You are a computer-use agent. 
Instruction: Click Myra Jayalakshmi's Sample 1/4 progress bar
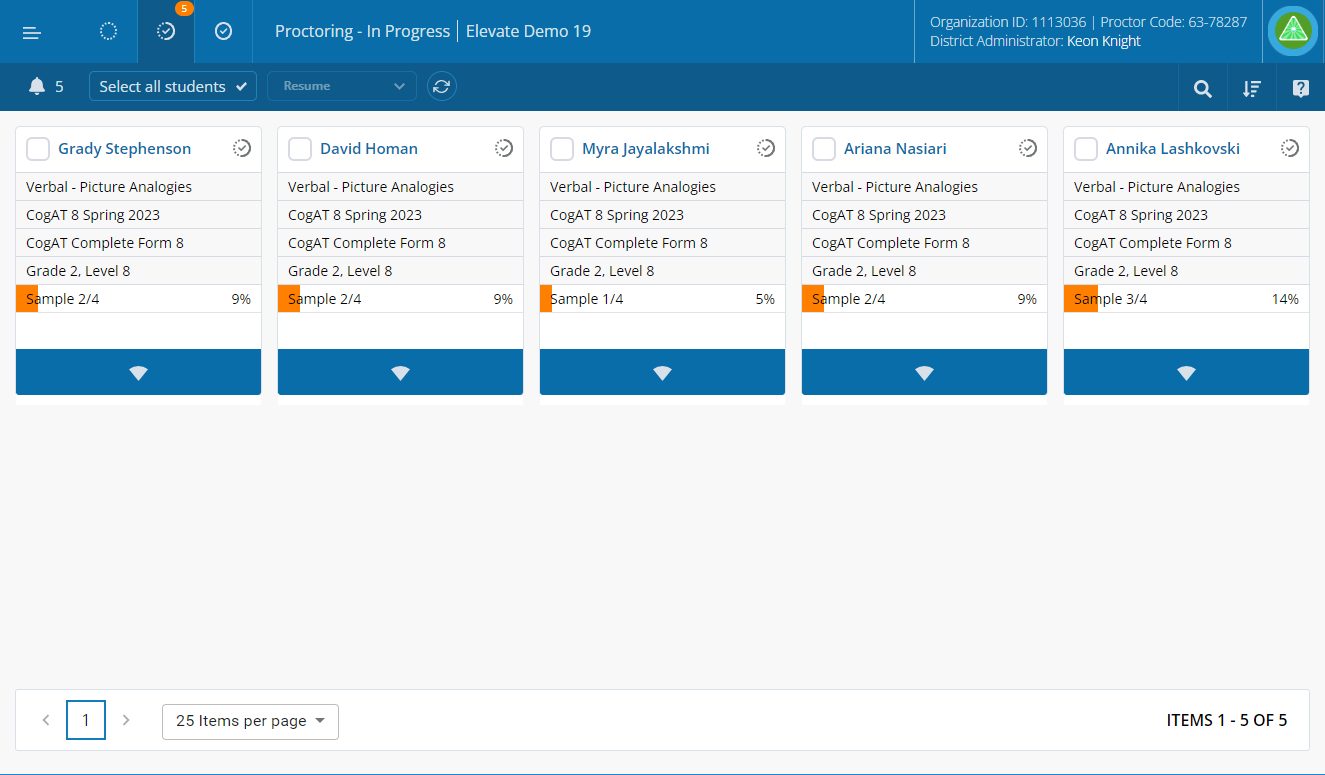(662, 299)
